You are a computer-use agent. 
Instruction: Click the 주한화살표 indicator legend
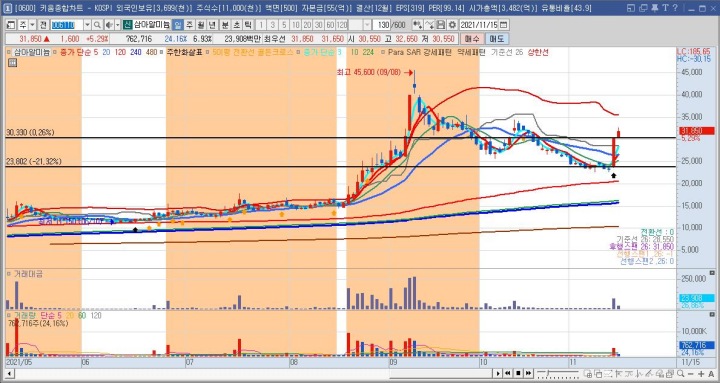(184, 52)
